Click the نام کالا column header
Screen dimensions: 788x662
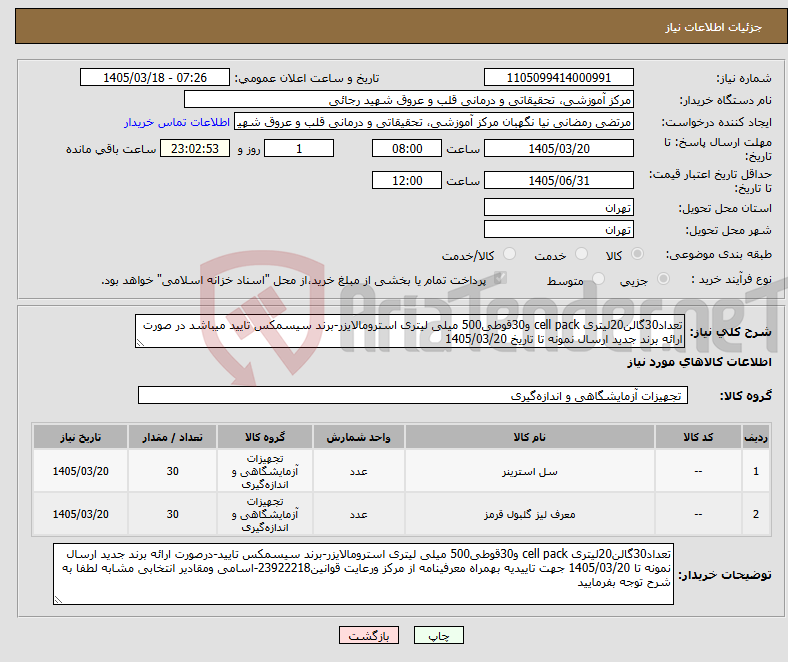pyautogui.click(x=530, y=437)
